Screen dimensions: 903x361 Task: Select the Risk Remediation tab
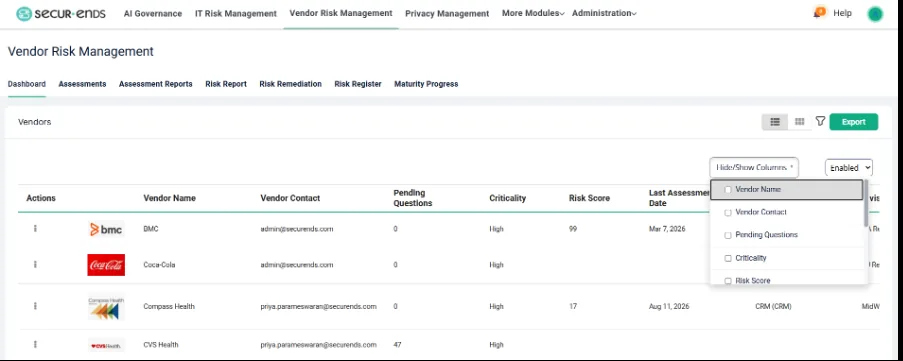[x=290, y=84]
